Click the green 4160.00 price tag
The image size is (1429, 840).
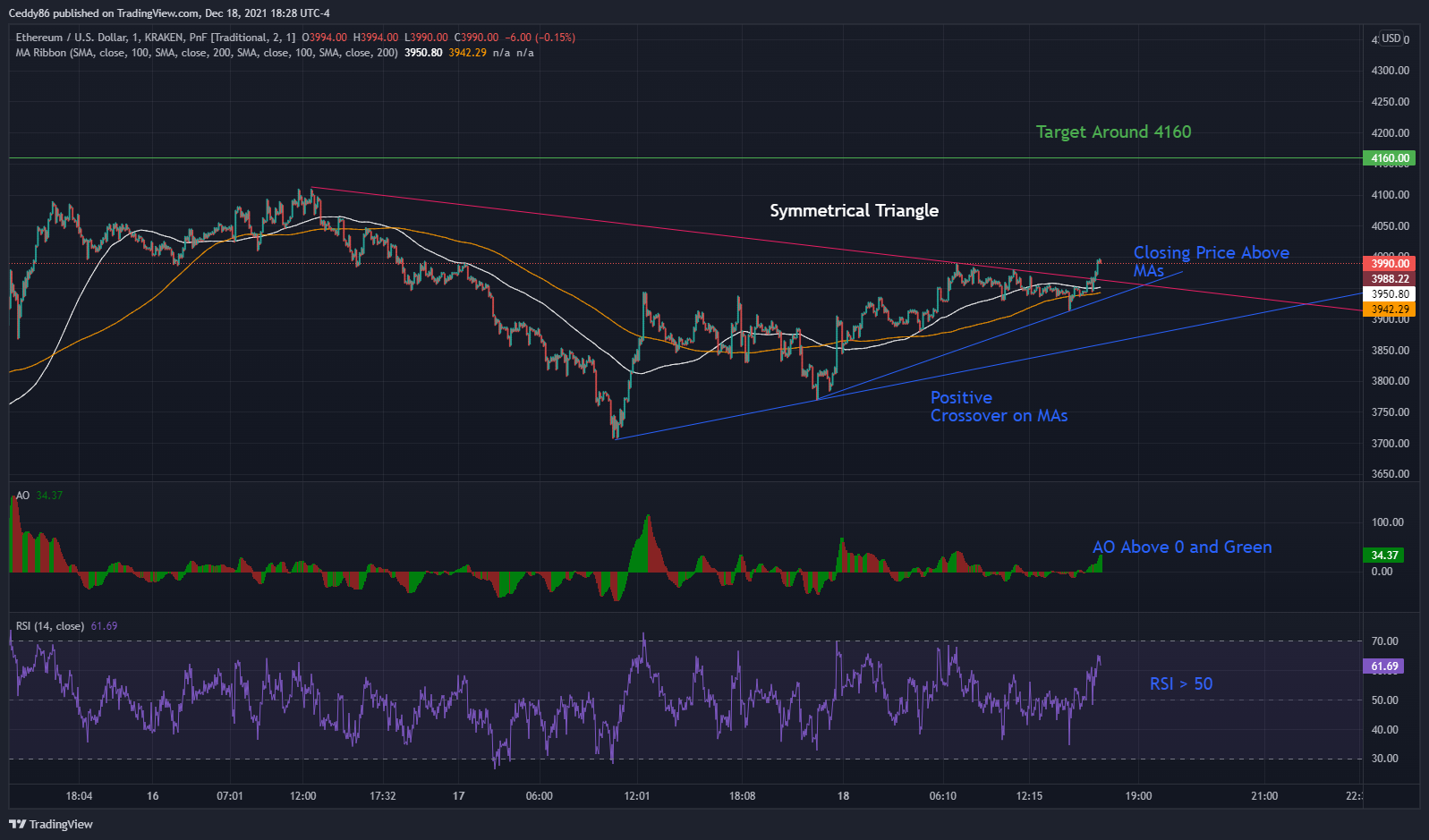[1389, 158]
